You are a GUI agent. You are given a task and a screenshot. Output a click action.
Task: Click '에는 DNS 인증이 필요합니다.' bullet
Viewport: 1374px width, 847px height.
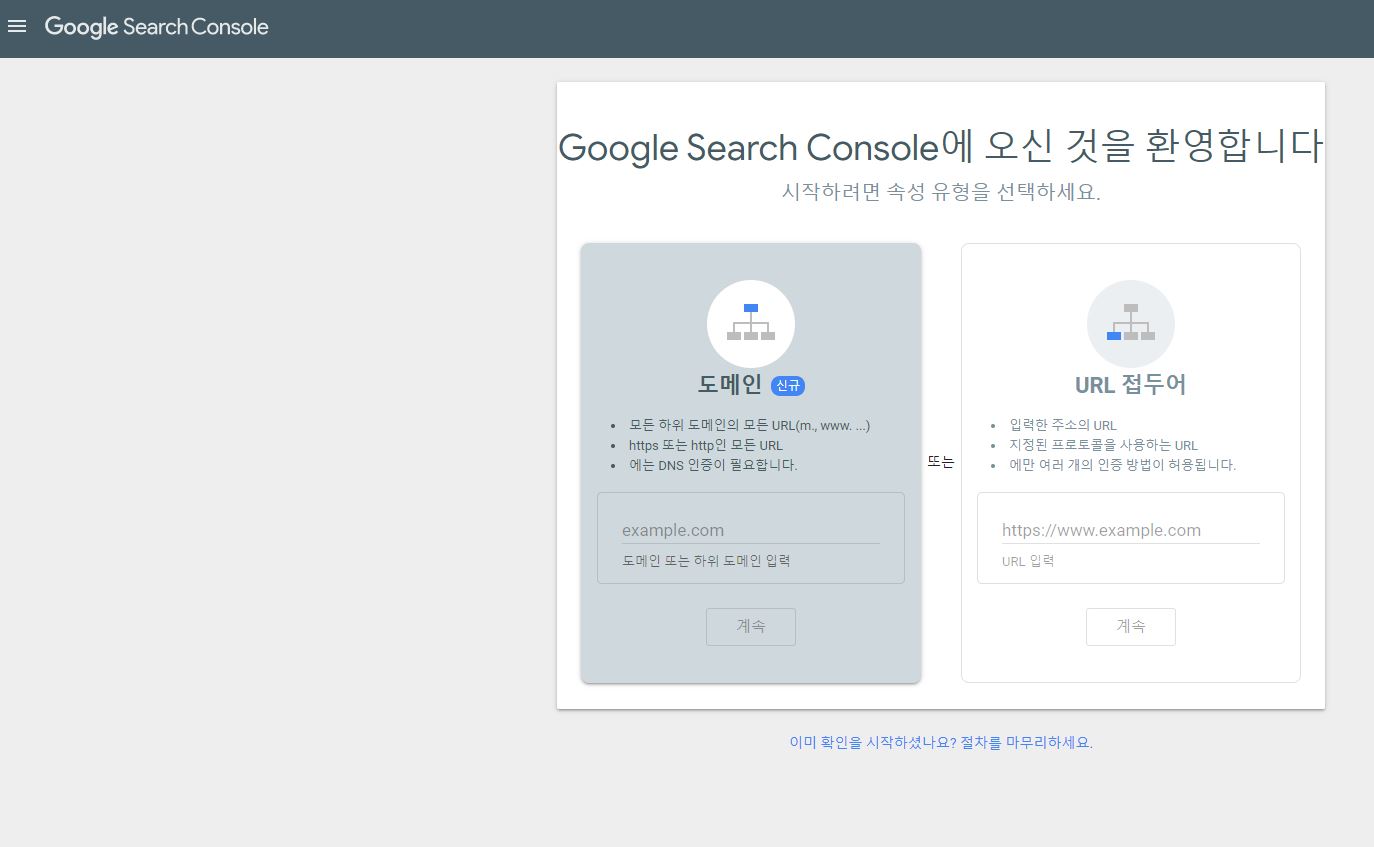pos(713,465)
